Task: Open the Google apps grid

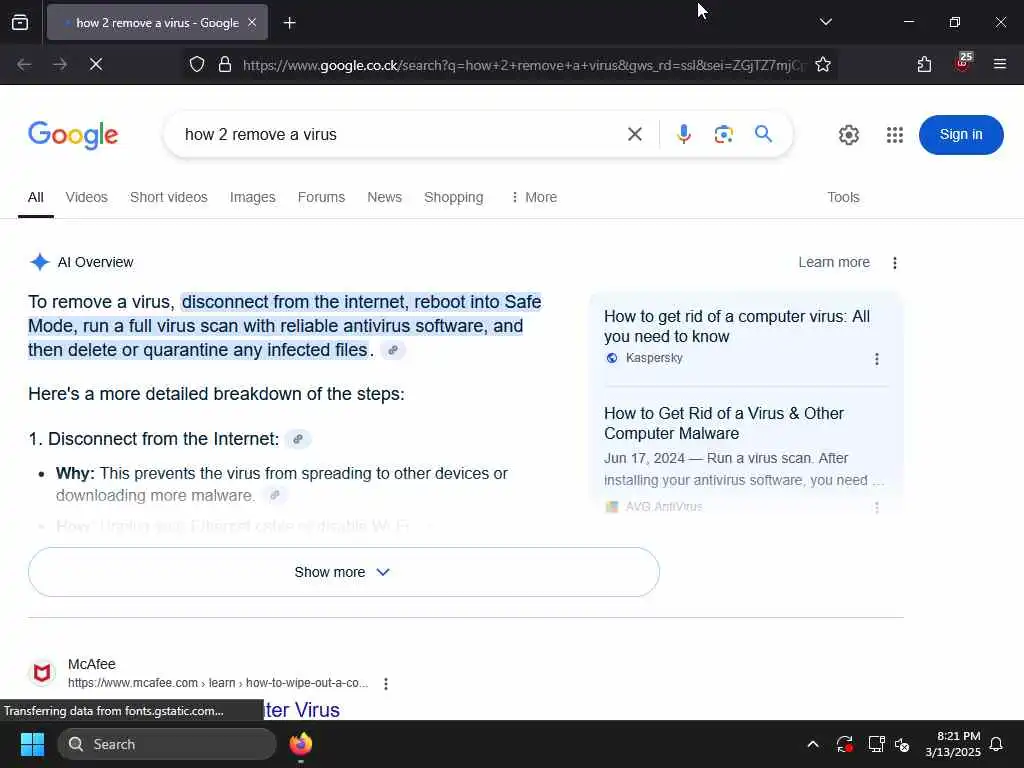Action: pos(895,135)
